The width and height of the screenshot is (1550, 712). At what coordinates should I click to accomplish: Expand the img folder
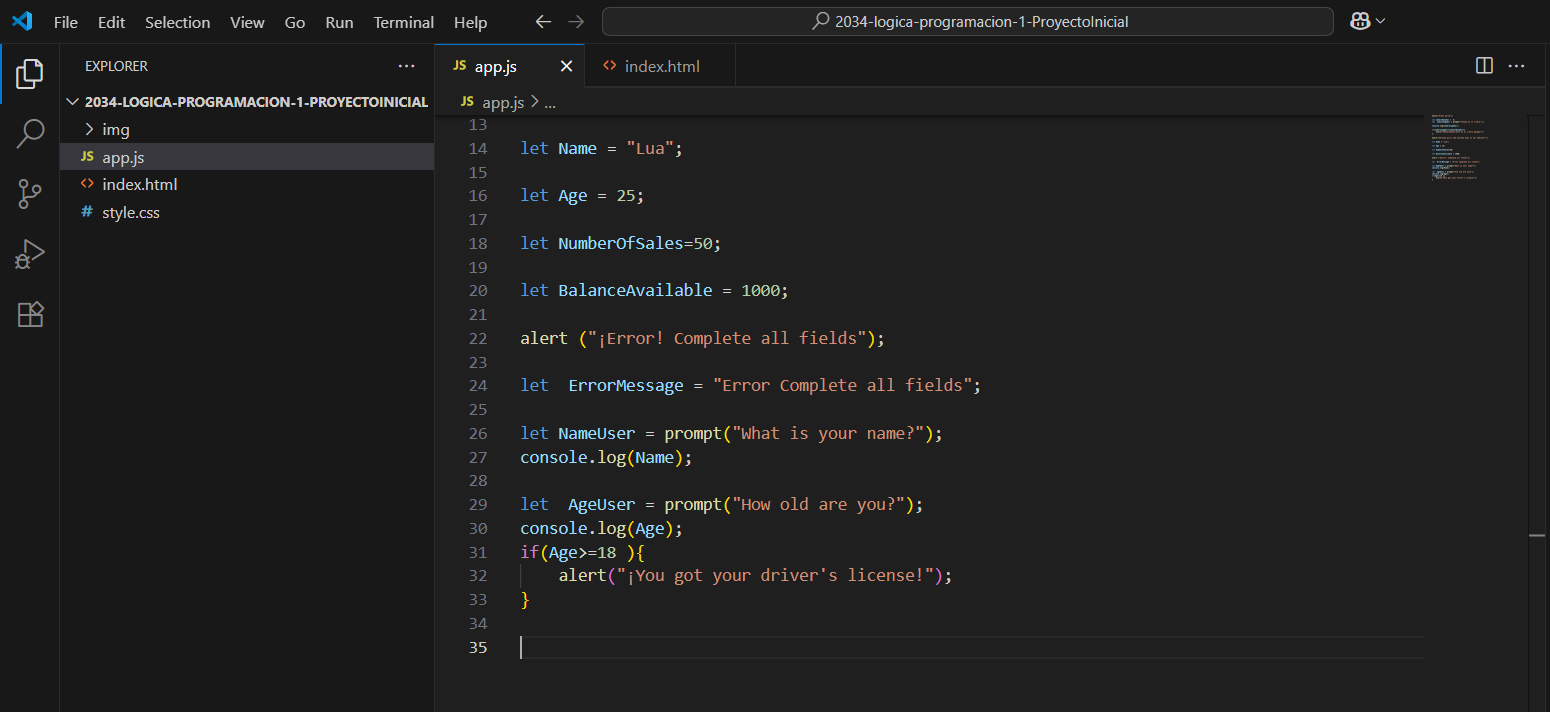[x=247, y=129]
